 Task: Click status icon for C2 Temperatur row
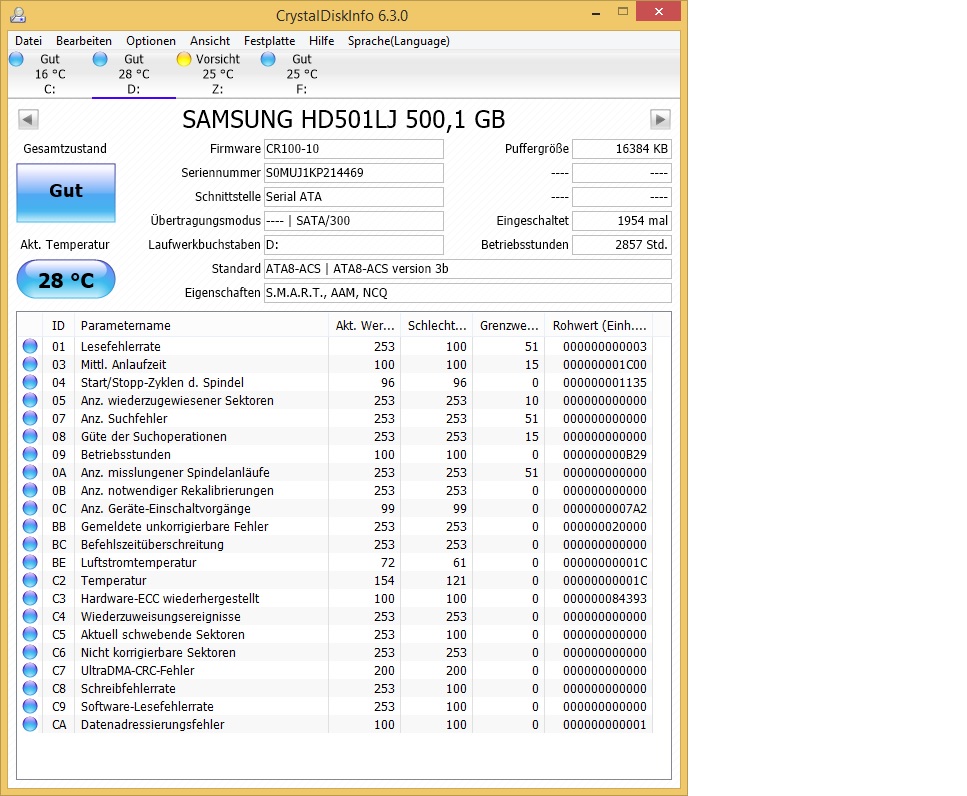[x=30, y=580]
